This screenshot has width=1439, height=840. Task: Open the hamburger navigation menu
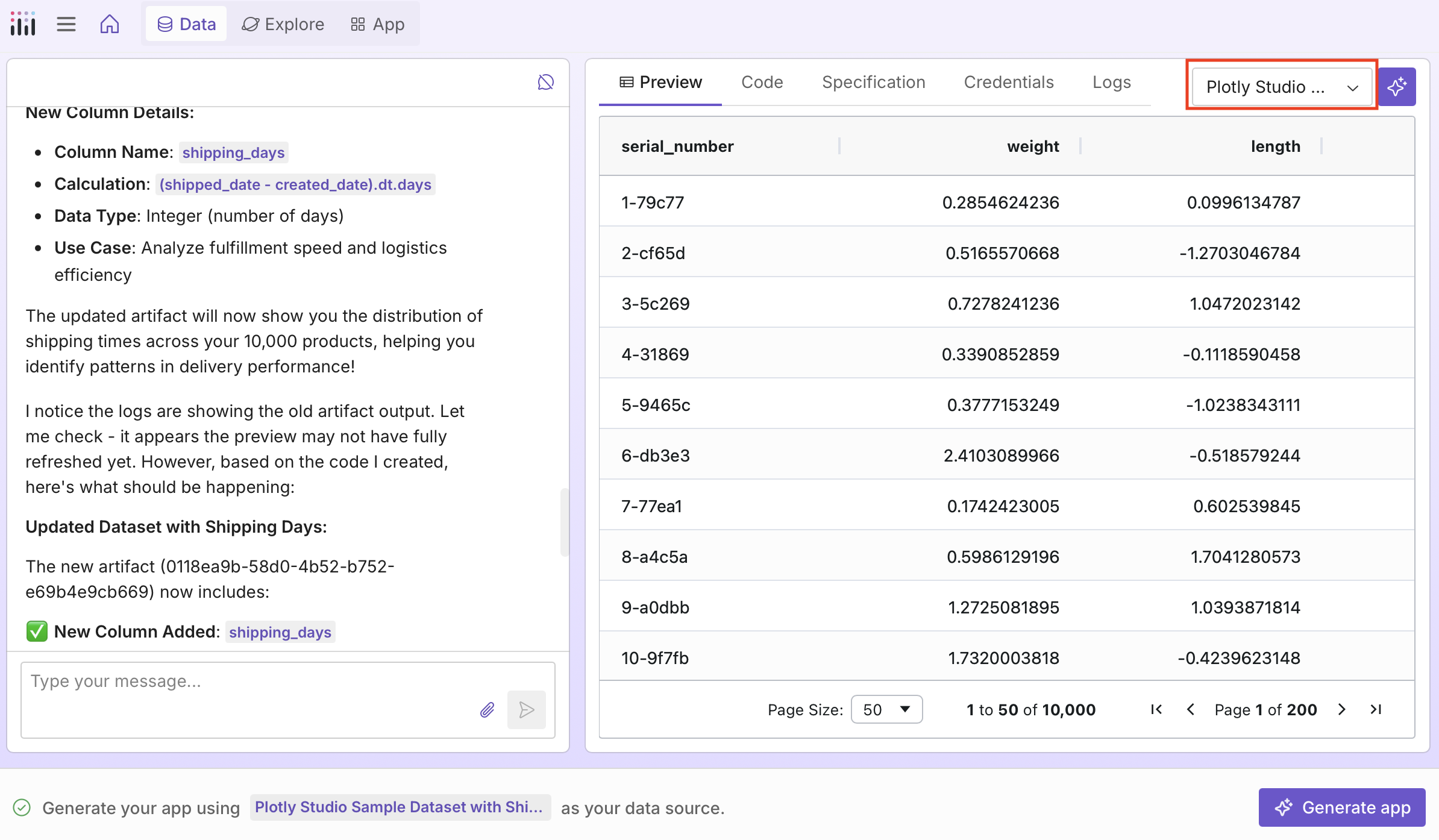click(x=66, y=24)
